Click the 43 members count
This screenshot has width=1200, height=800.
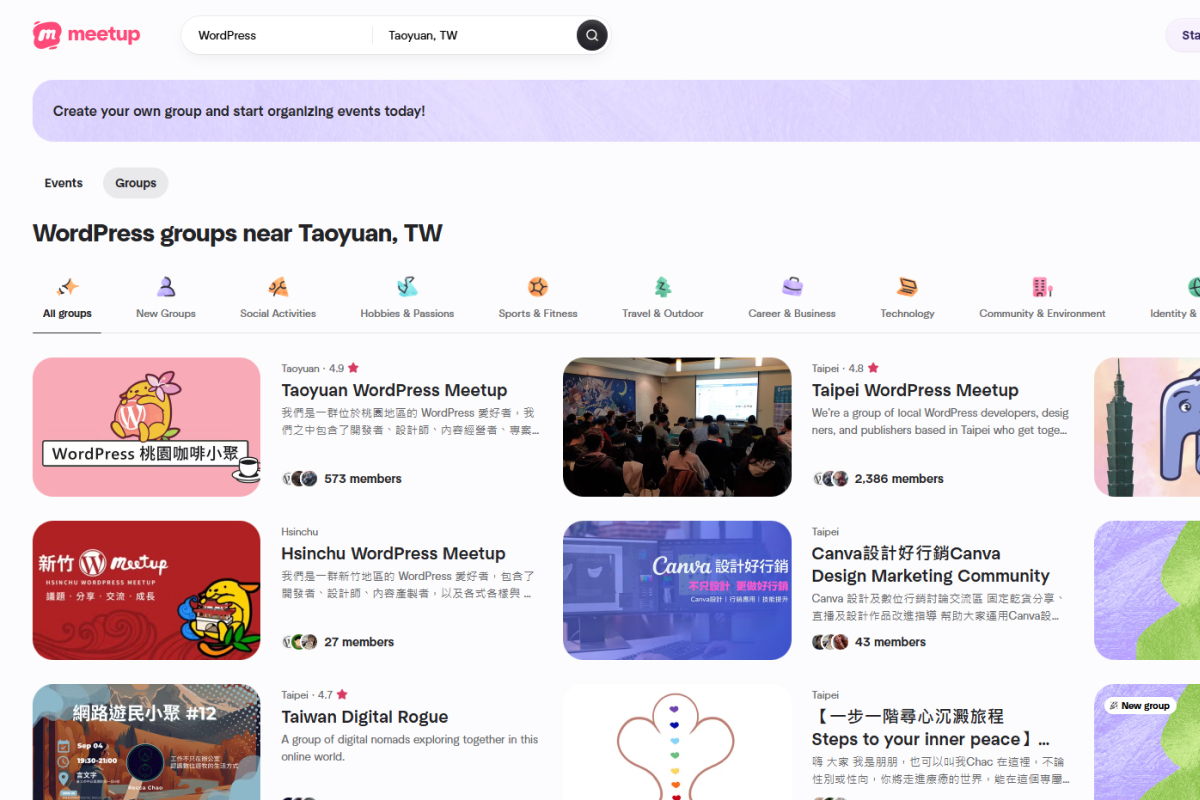point(890,642)
